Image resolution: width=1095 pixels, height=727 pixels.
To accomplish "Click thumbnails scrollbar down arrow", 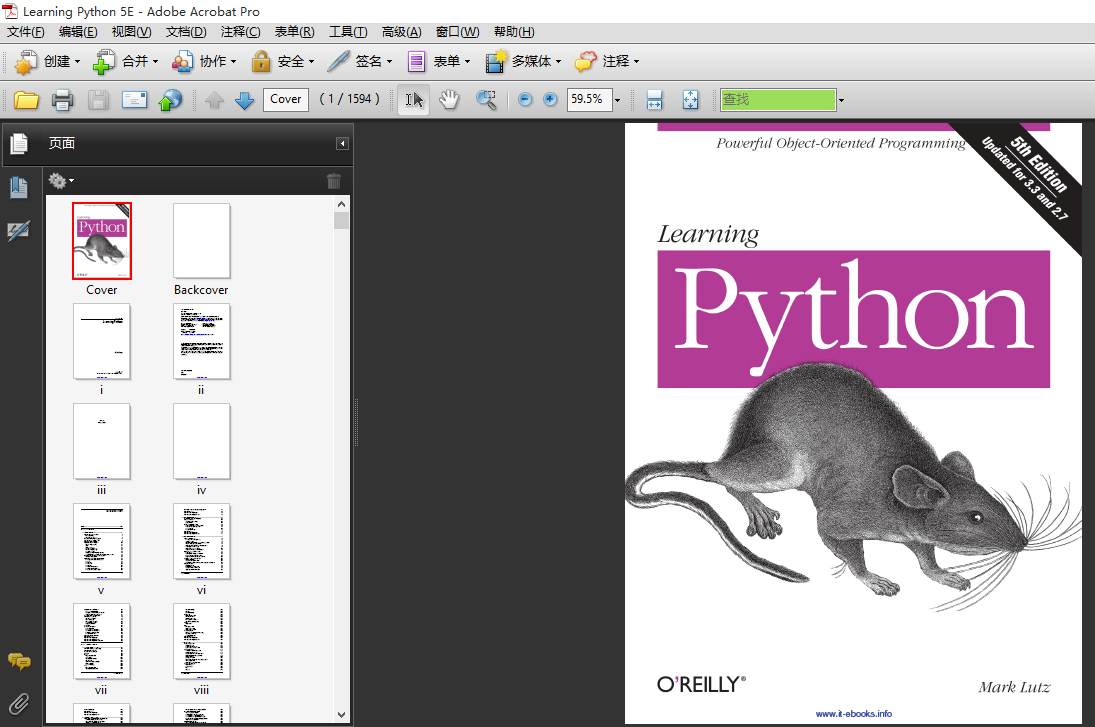I will [x=341, y=714].
